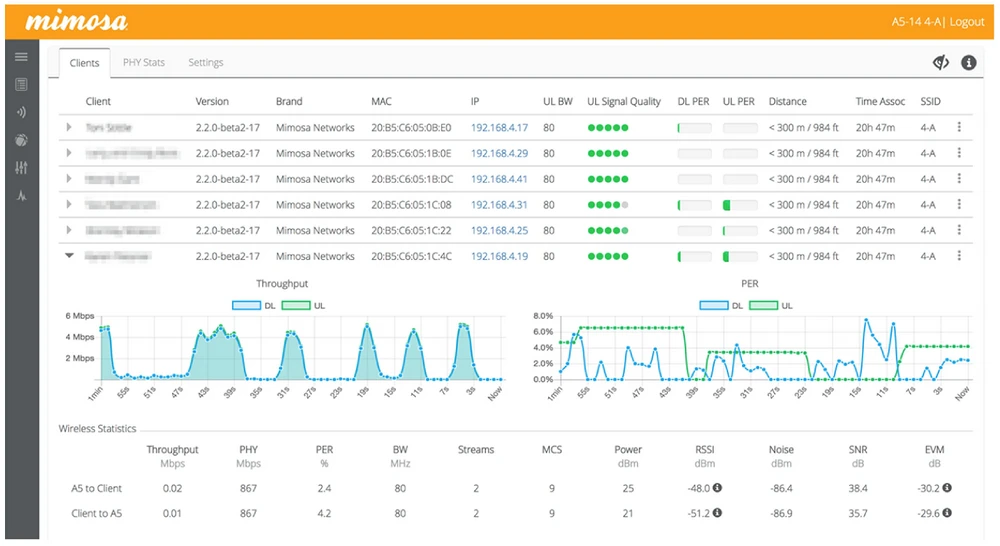This screenshot has height=546, width=1000.
Task: Open the hamburger menu in sidebar
Action: coord(21,57)
